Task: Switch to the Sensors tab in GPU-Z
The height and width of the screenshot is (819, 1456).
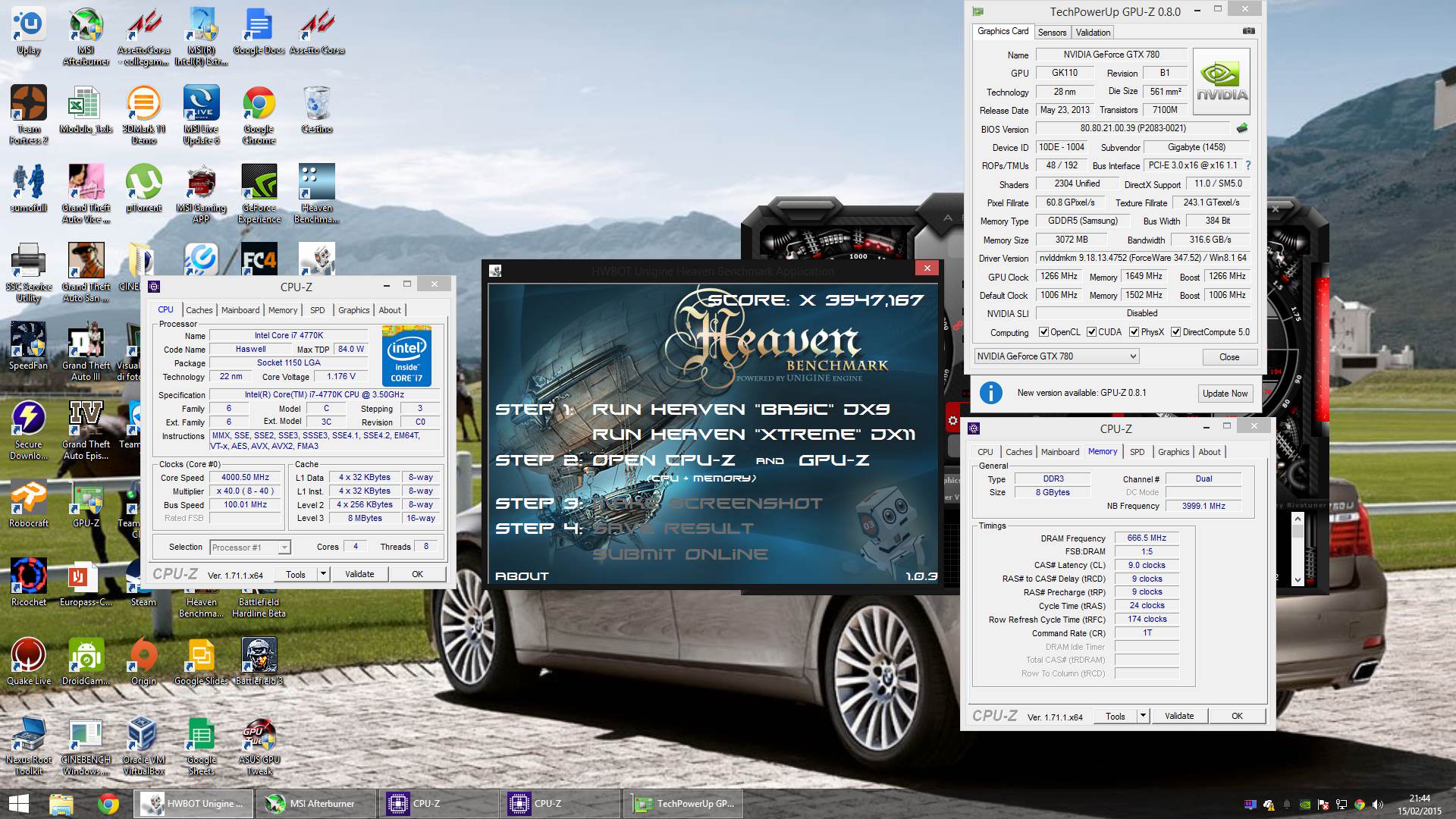Action: (x=1052, y=32)
